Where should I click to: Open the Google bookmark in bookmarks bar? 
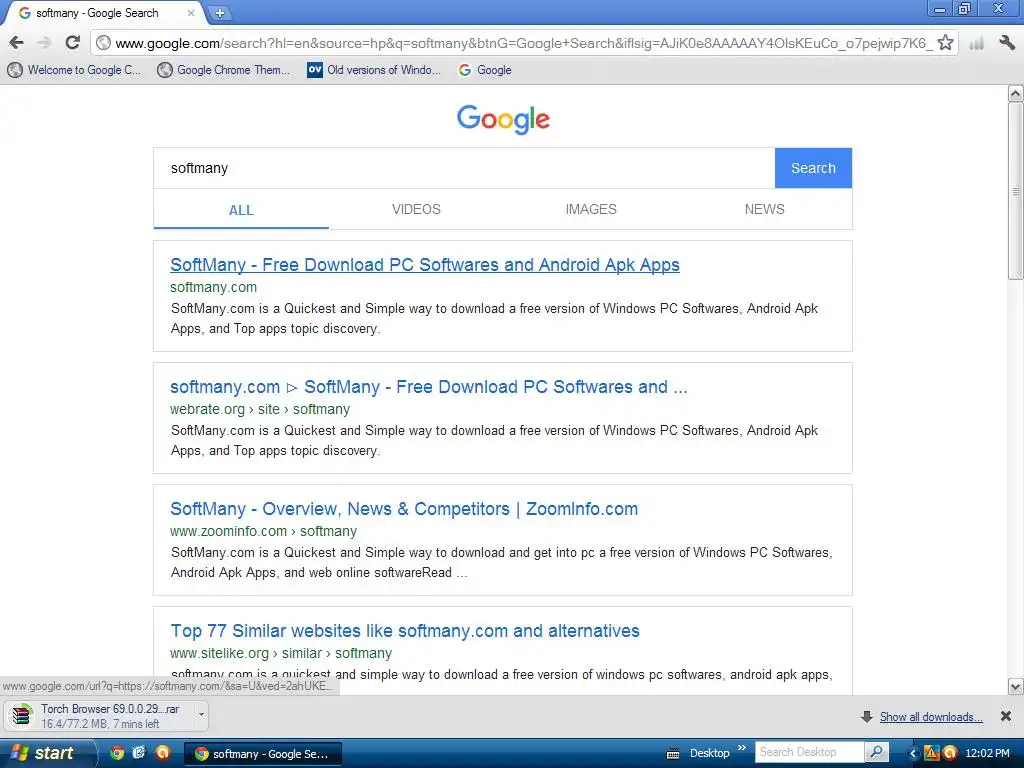coord(485,70)
